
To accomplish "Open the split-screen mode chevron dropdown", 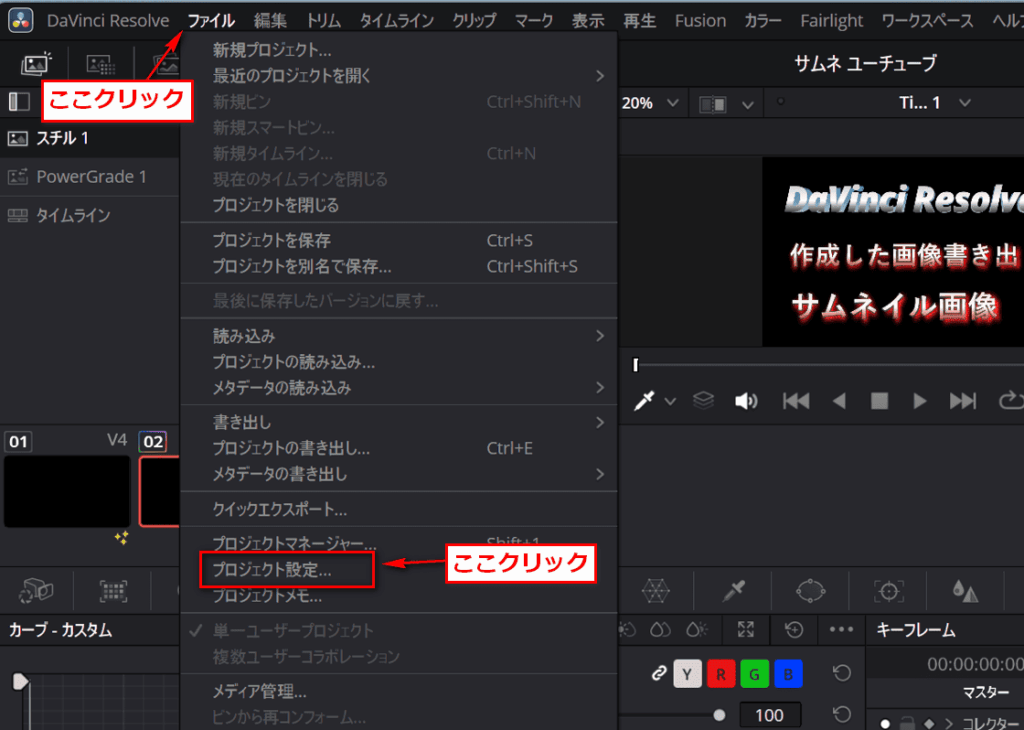I will click(748, 104).
